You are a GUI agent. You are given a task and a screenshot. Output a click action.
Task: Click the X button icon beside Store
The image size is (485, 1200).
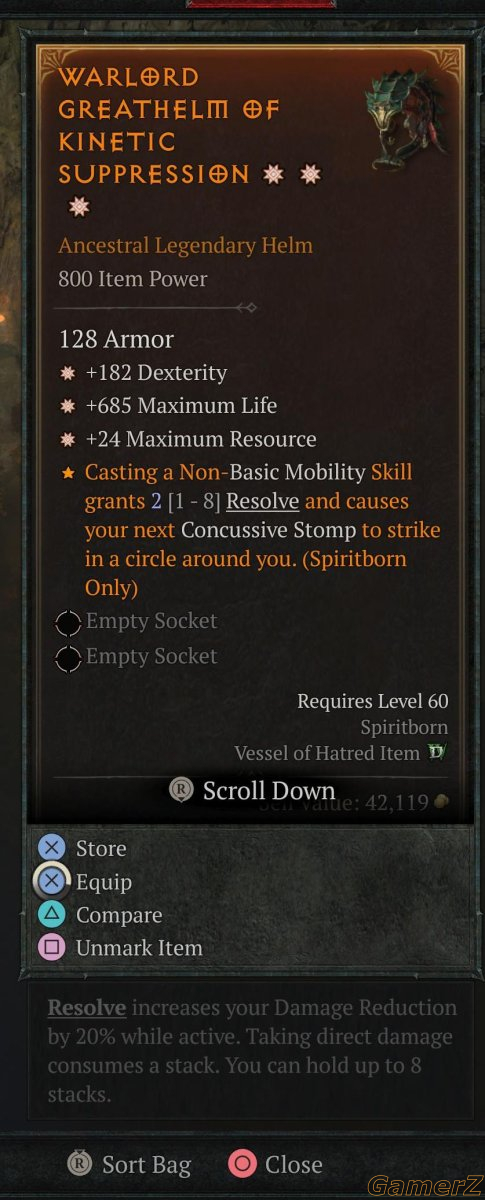[52, 848]
